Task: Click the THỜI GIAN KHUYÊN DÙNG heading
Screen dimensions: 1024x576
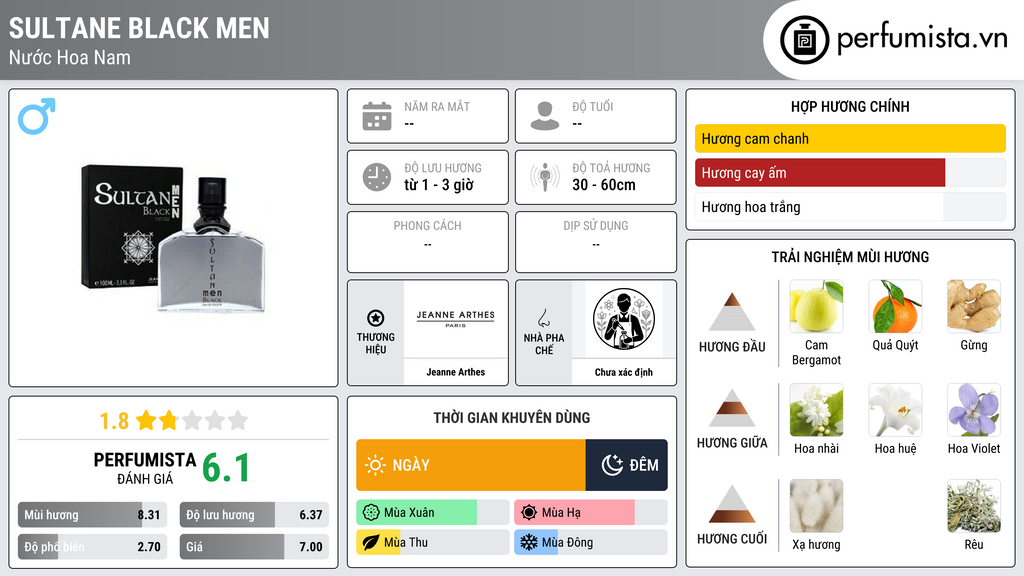Action: click(x=512, y=417)
